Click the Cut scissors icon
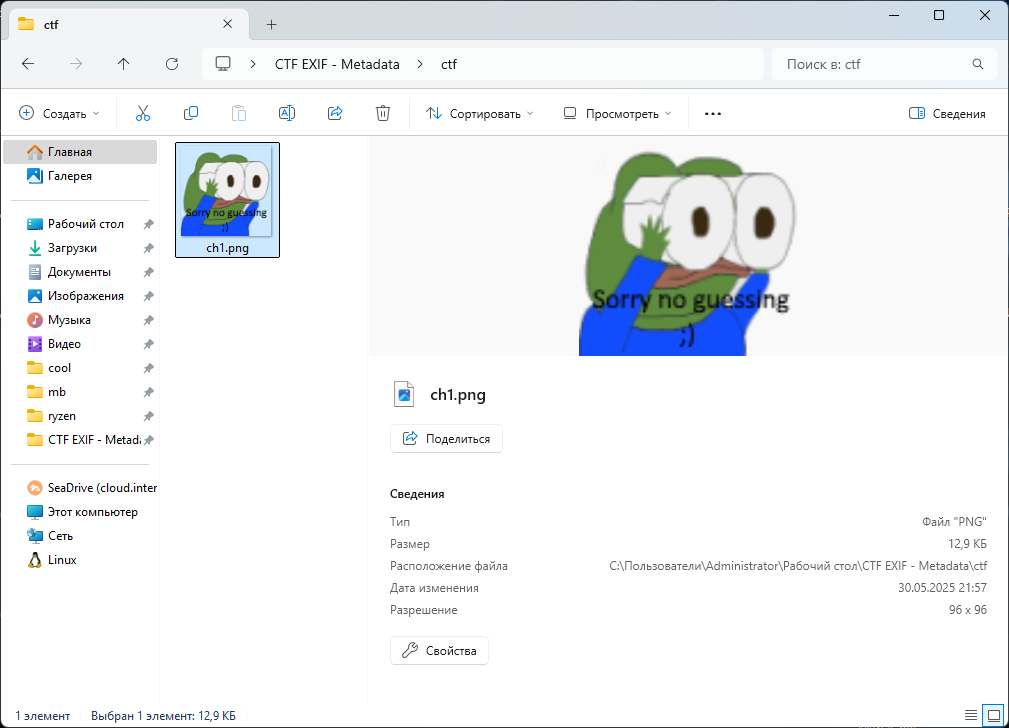 [143, 113]
